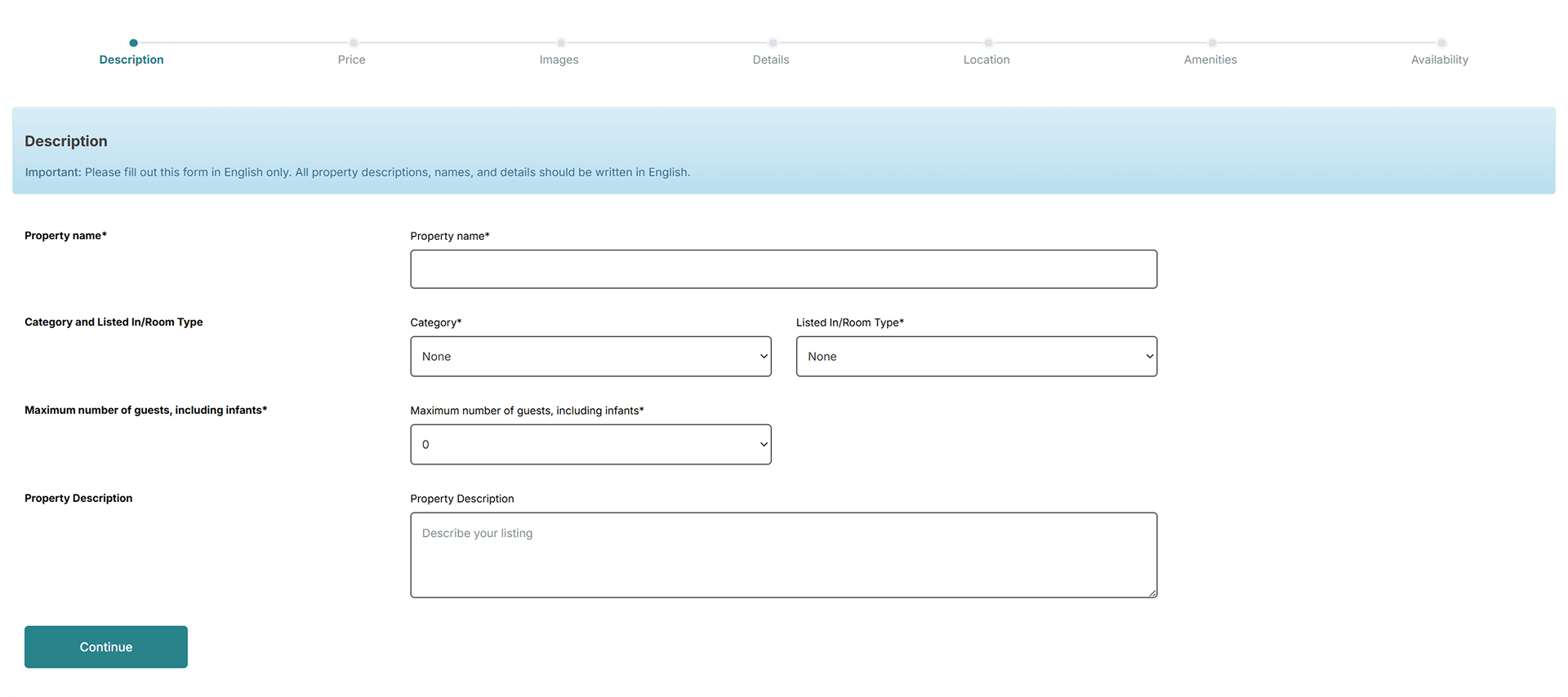The image size is (1568, 697).
Task: Go to the Price step label
Action: point(351,60)
